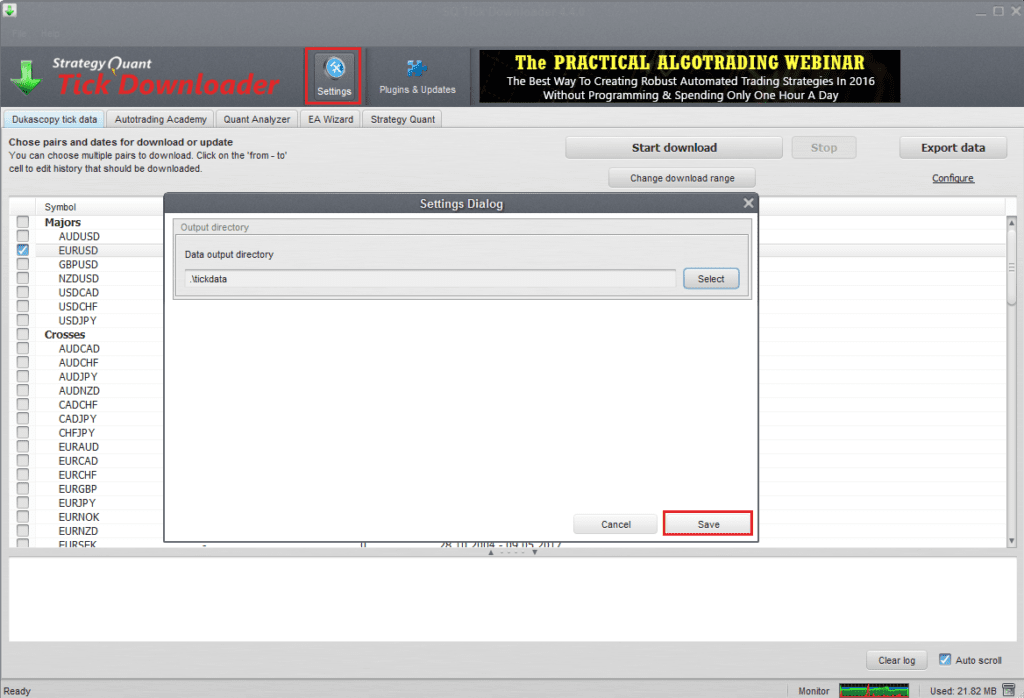Check the USDCAD checkbox
1024x698 pixels.
pos(23,292)
